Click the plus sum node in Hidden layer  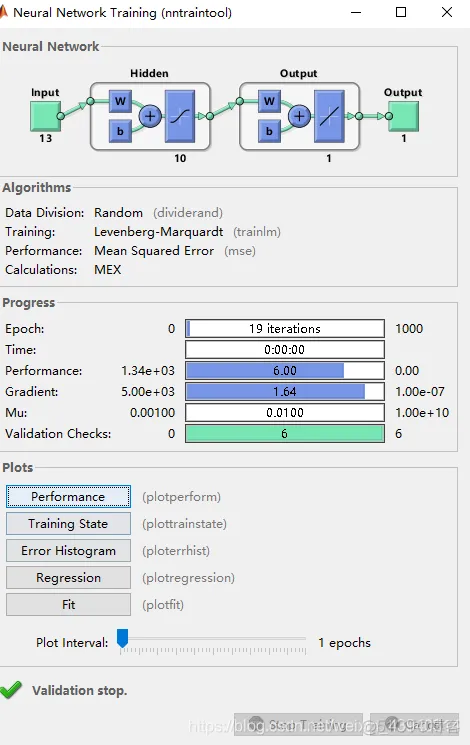coord(150,116)
